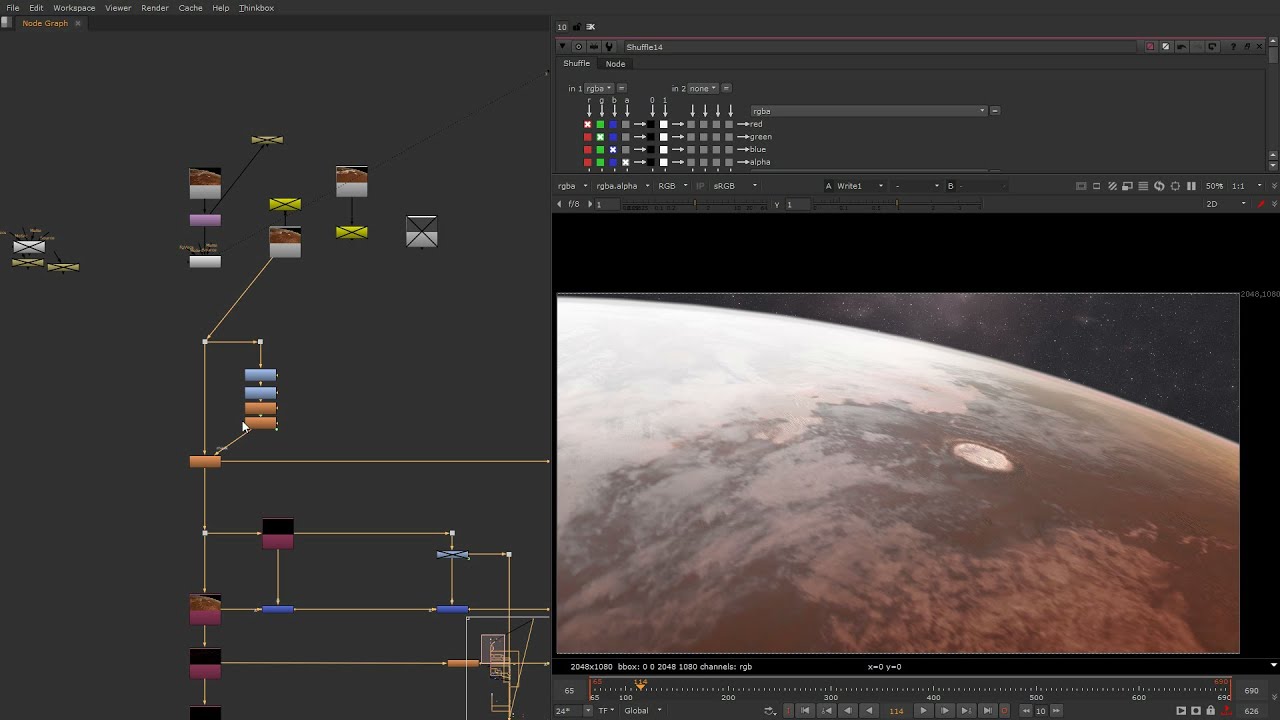Open the 'in 2' none channel dropdown
Screen dimensions: 1280x720
click(703, 89)
